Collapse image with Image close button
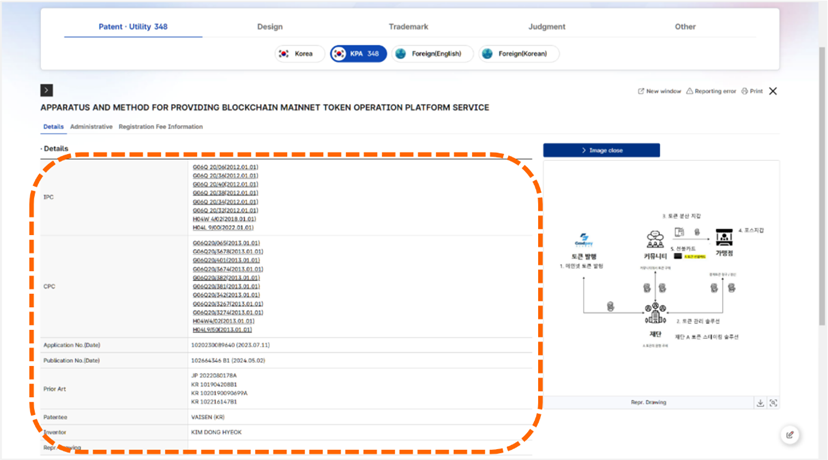 click(601, 150)
